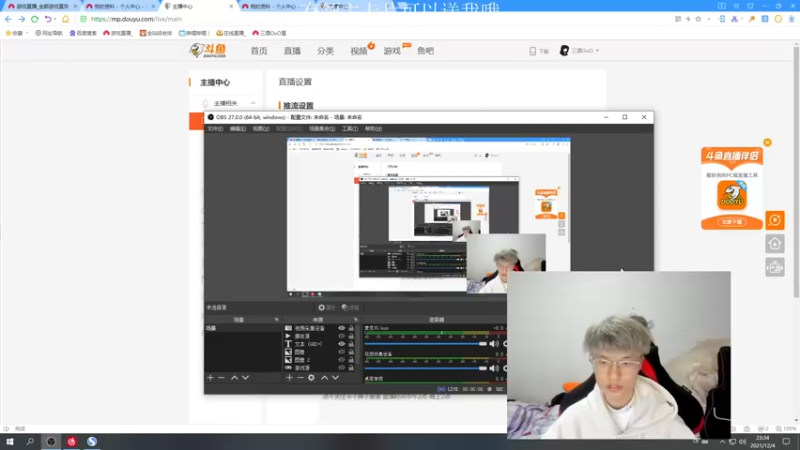Click the browser scissors screenshot icon
The width and height of the screenshot is (800, 450).
[x=734, y=19]
